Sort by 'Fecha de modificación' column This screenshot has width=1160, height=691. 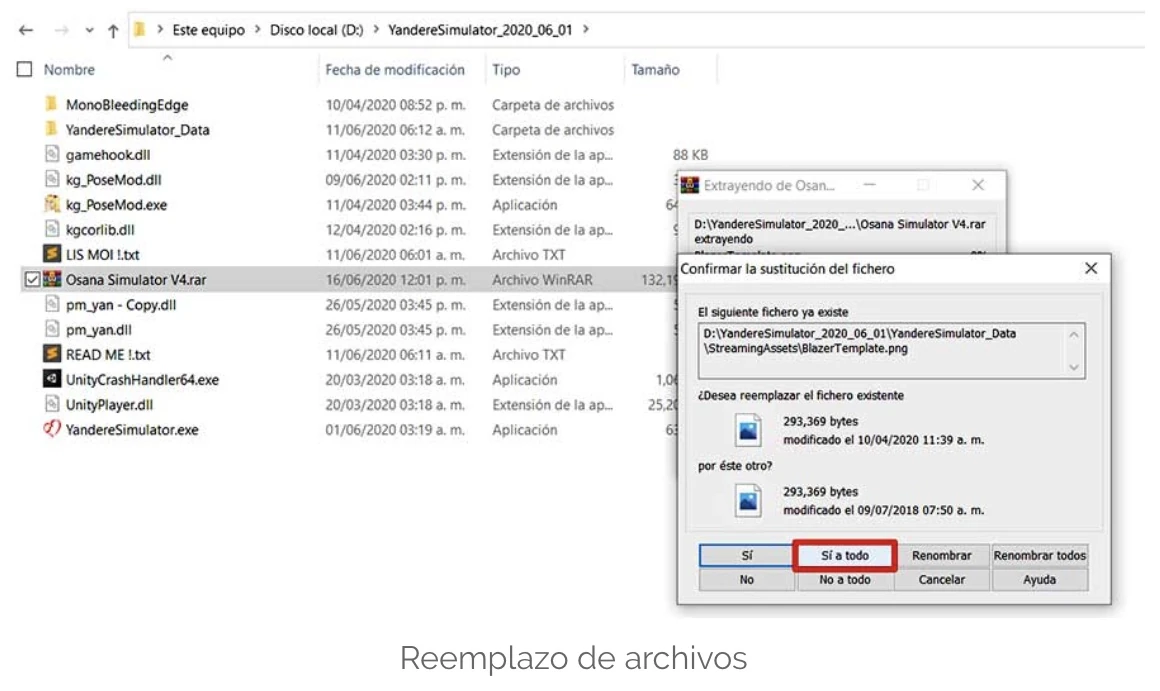[x=394, y=70]
